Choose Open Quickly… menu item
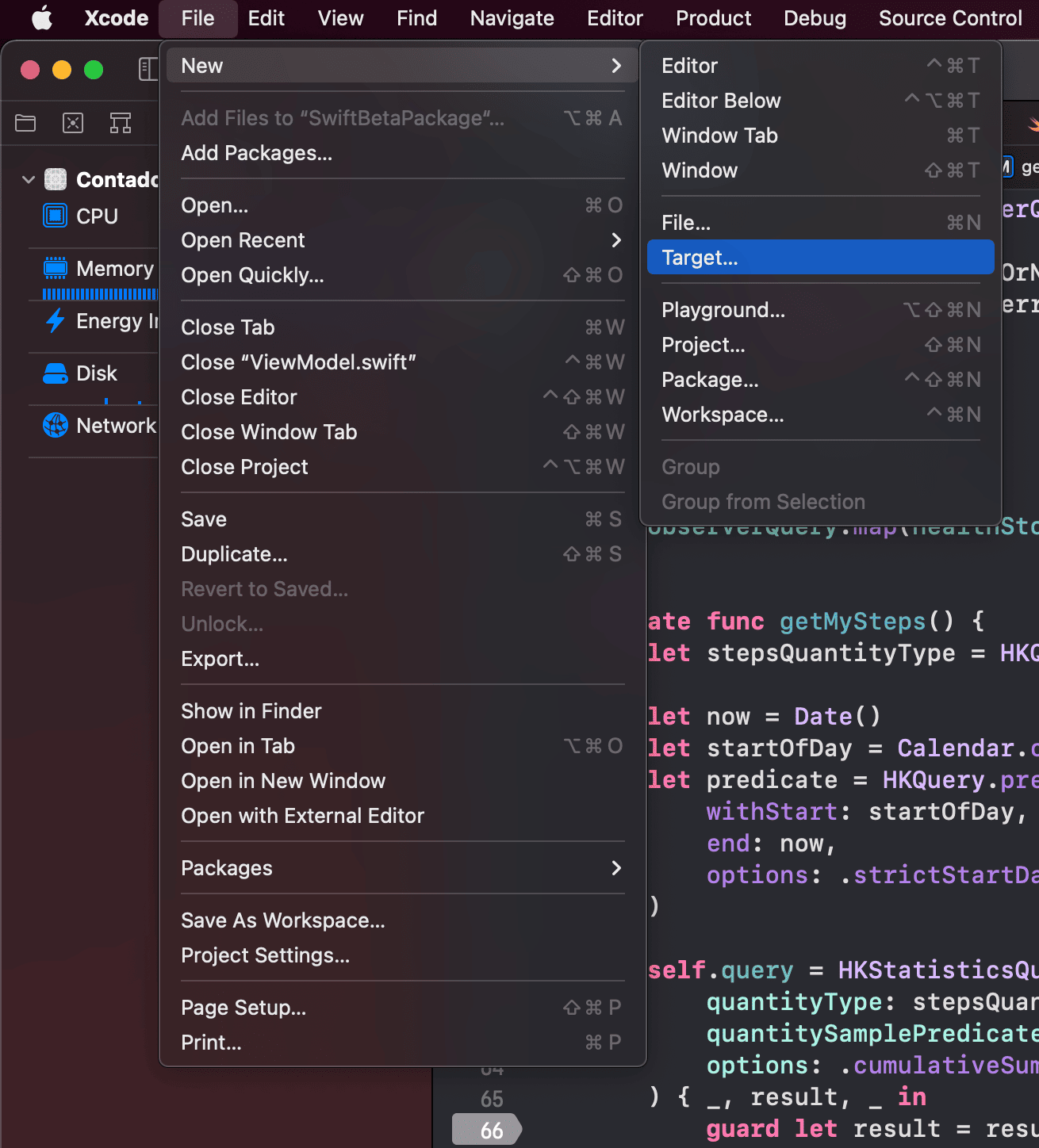The image size is (1039, 1148). [402, 275]
